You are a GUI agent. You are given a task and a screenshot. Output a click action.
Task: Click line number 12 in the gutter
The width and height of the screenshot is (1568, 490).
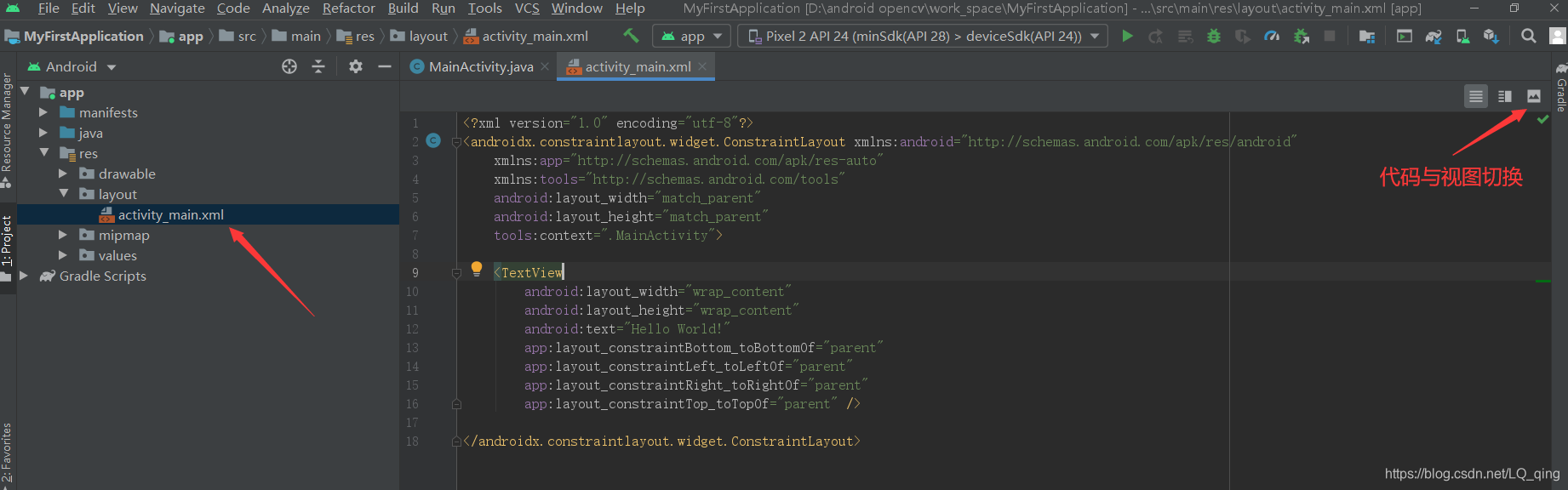coord(412,329)
